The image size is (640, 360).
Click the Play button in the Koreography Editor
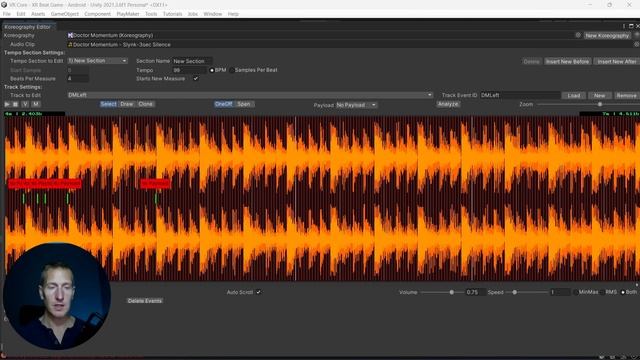[x=7, y=104]
